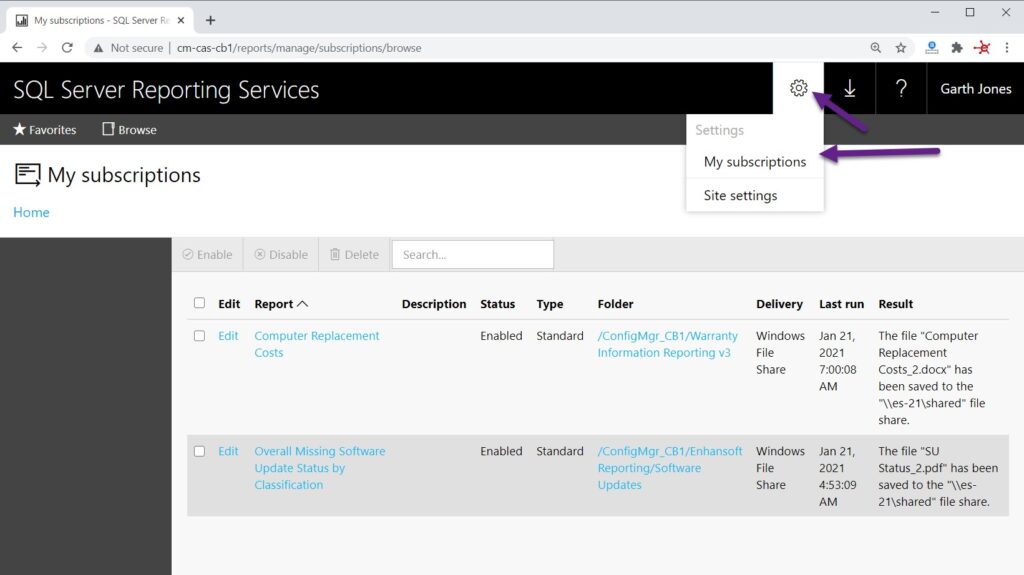Image resolution: width=1024 pixels, height=575 pixels.
Task: Click the settings gear icon
Action: 798,89
